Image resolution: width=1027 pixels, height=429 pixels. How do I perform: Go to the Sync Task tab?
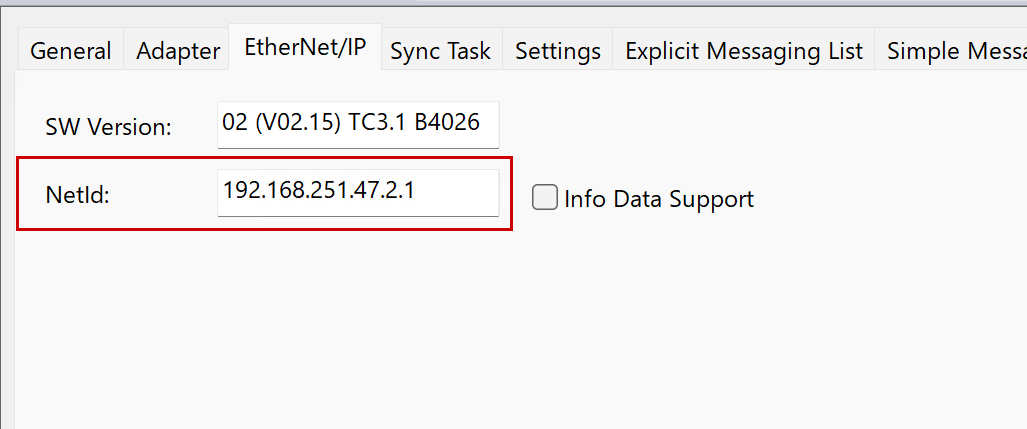coord(440,51)
